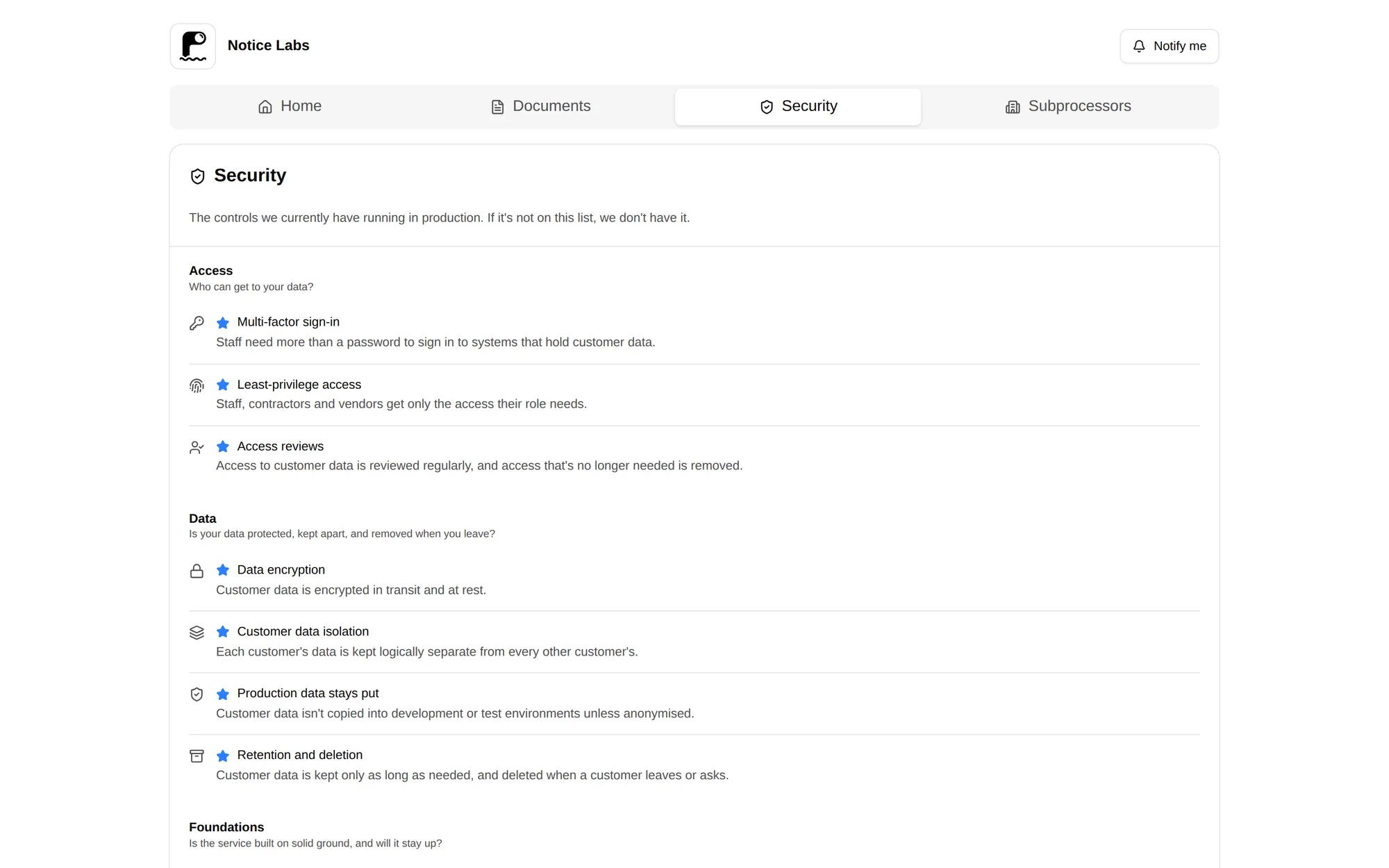Screen dimensions: 1389x868
Task: Click 'Customer data isn't copied into development' text
Action: point(455,714)
